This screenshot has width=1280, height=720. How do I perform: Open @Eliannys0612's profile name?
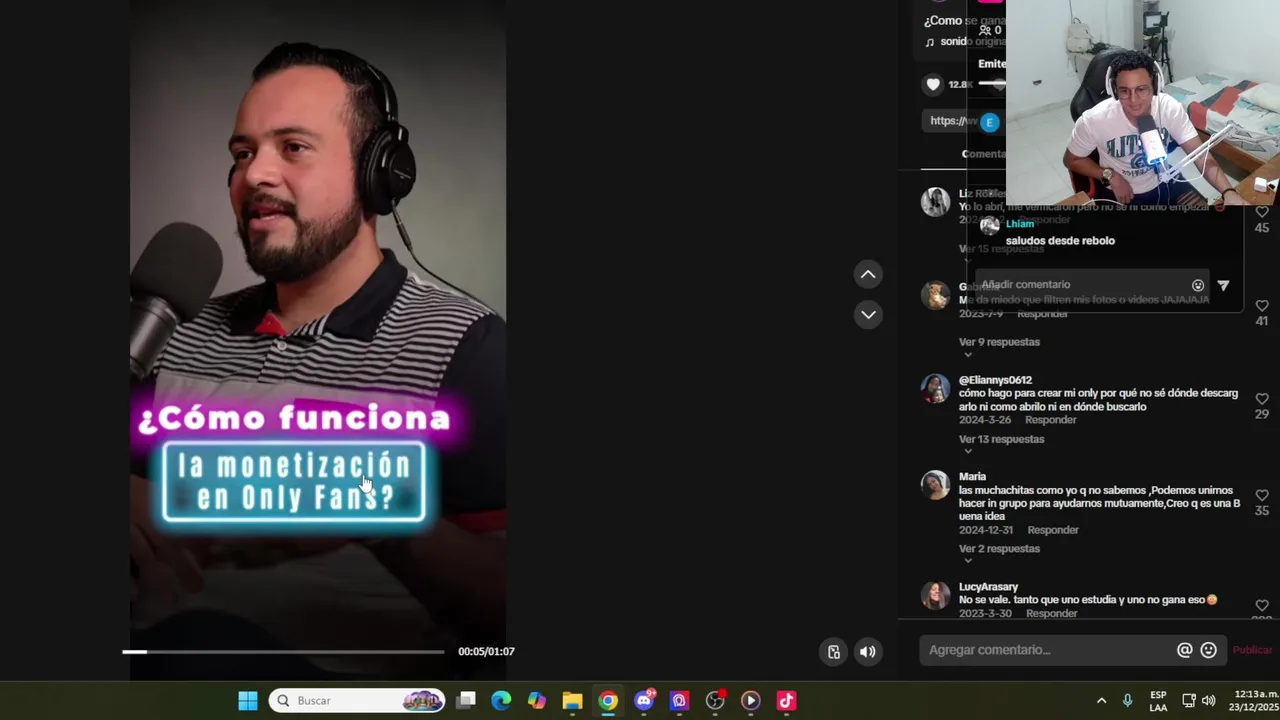pyautogui.click(x=995, y=380)
